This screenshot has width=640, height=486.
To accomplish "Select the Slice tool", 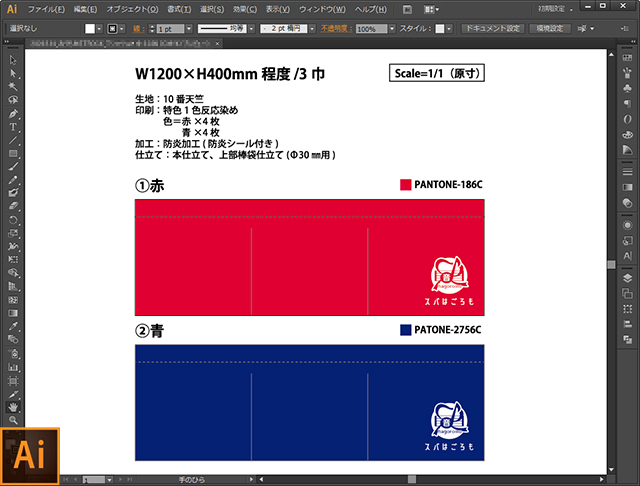I will pyautogui.click(x=13, y=394).
